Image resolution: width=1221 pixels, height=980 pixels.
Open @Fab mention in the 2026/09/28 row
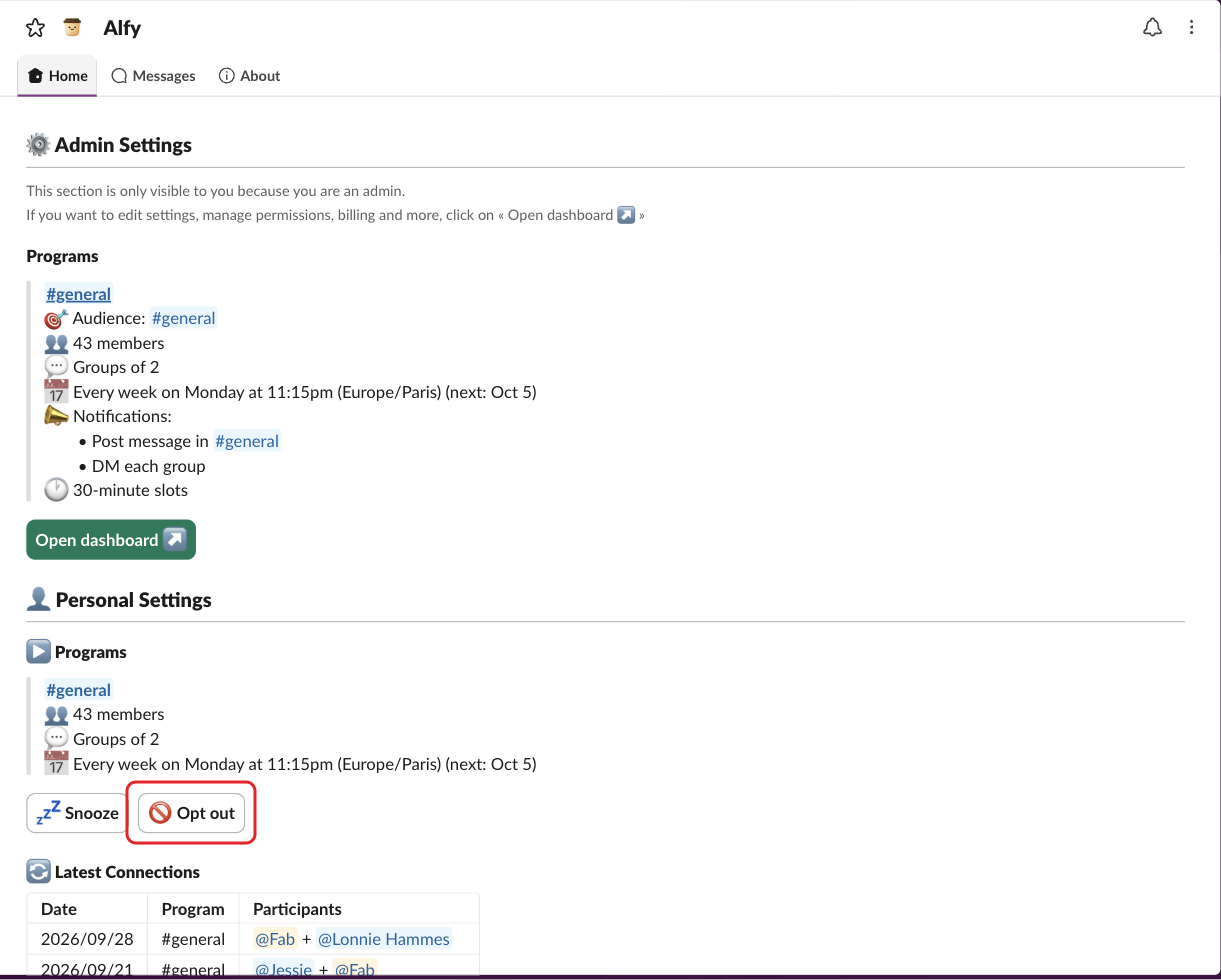(x=275, y=939)
